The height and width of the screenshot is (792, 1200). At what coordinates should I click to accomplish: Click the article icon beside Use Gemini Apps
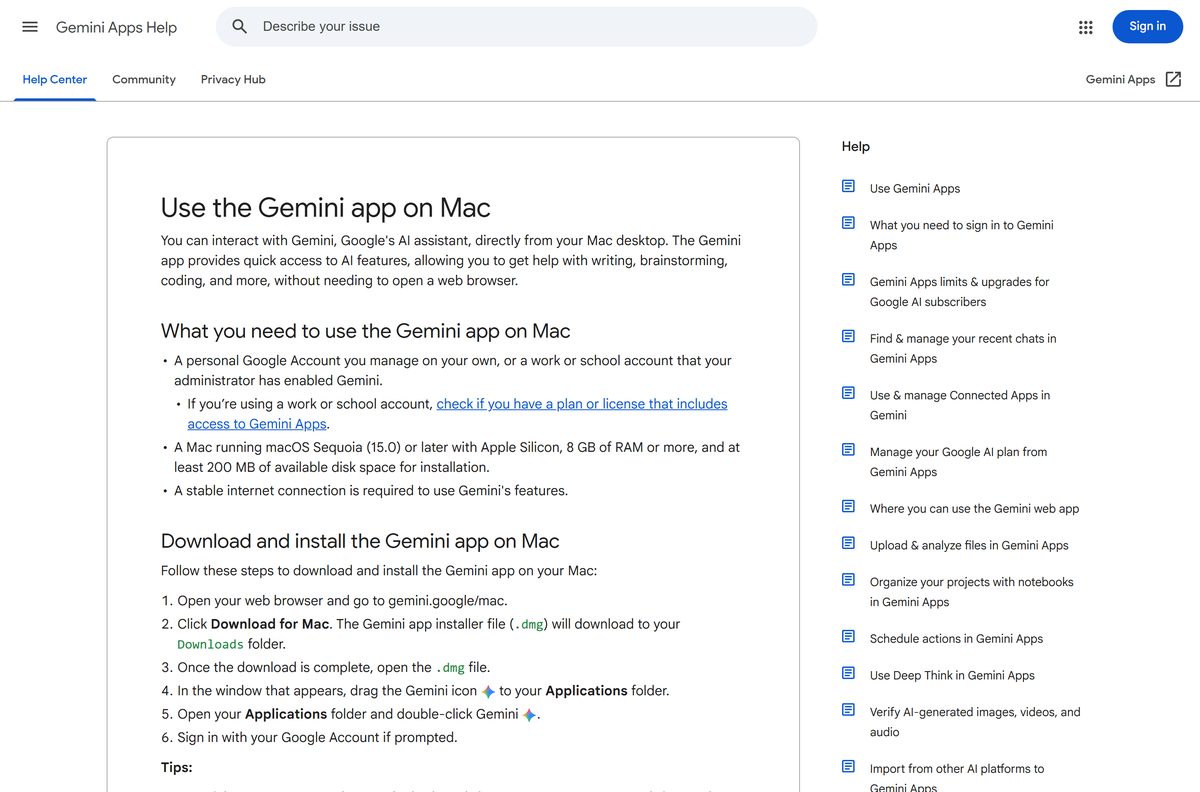(x=848, y=186)
